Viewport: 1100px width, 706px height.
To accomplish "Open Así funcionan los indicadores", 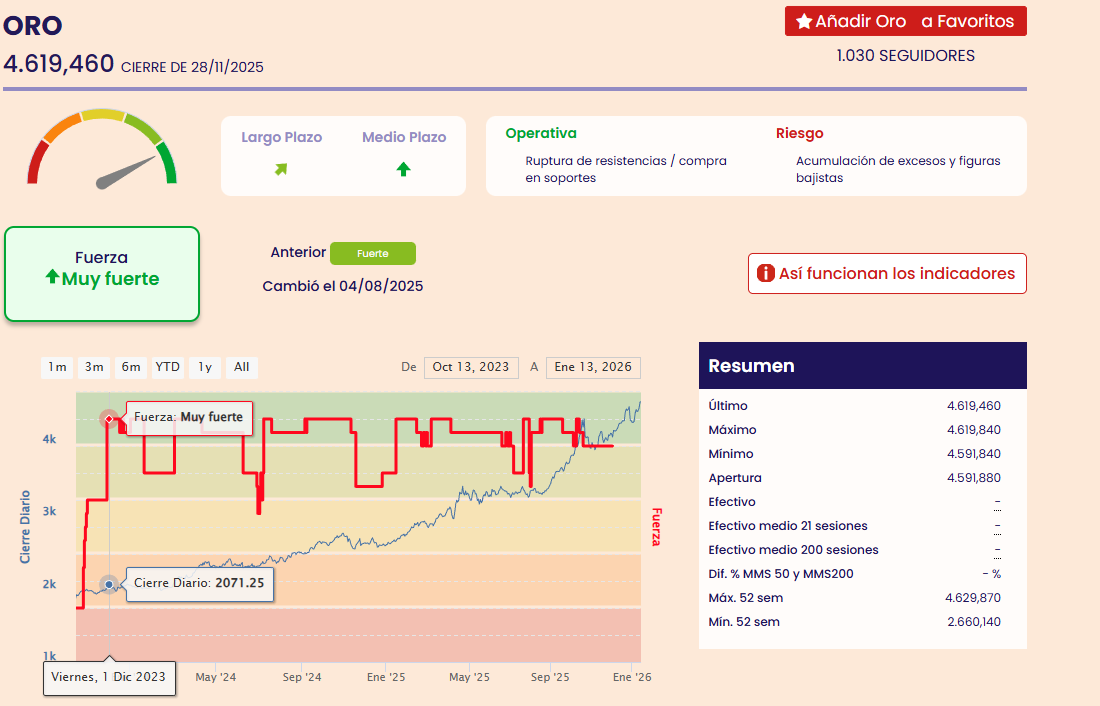I will coord(887,274).
